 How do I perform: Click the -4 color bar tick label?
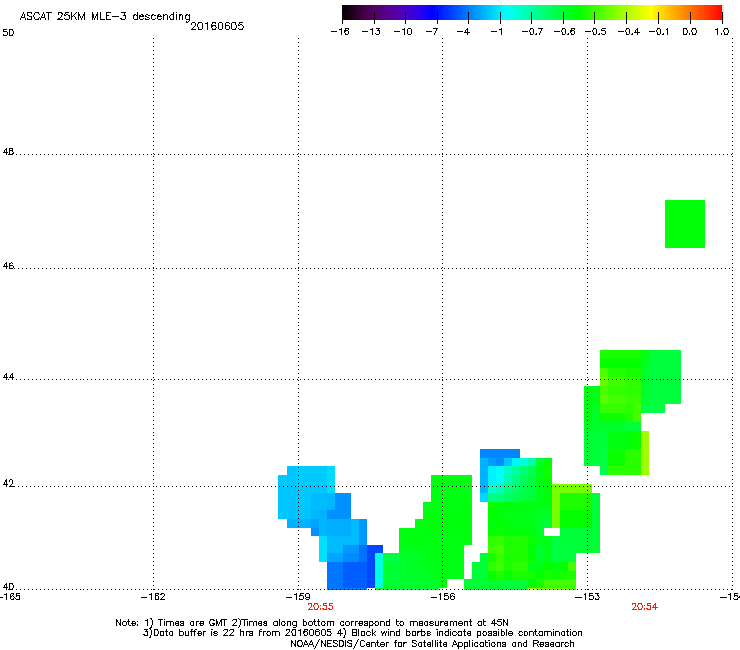pyautogui.click(x=463, y=32)
